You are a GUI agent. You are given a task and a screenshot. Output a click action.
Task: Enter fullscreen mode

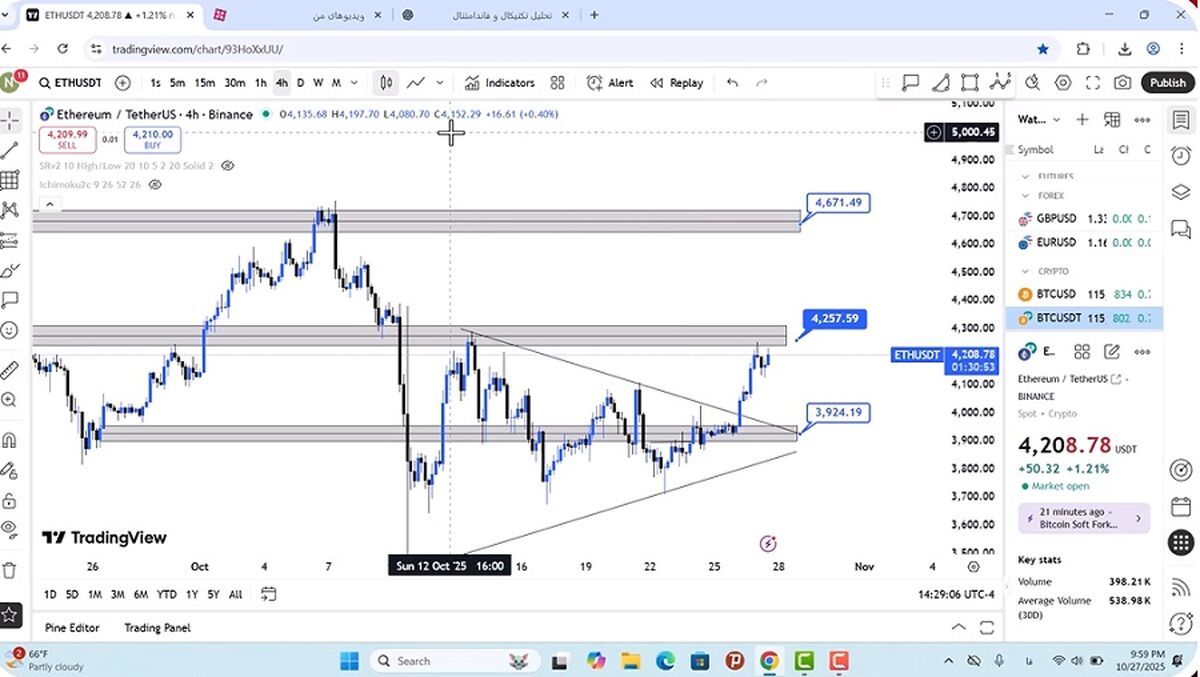[1093, 83]
